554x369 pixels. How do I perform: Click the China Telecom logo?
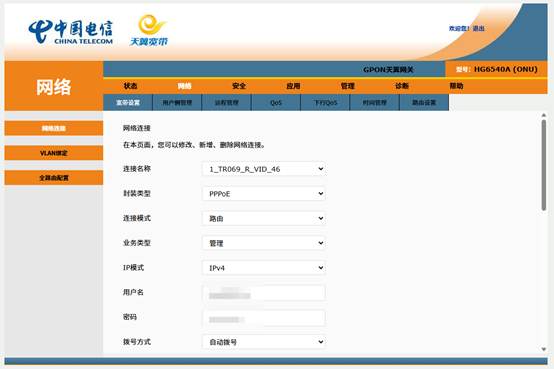pyautogui.click(x=71, y=32)
